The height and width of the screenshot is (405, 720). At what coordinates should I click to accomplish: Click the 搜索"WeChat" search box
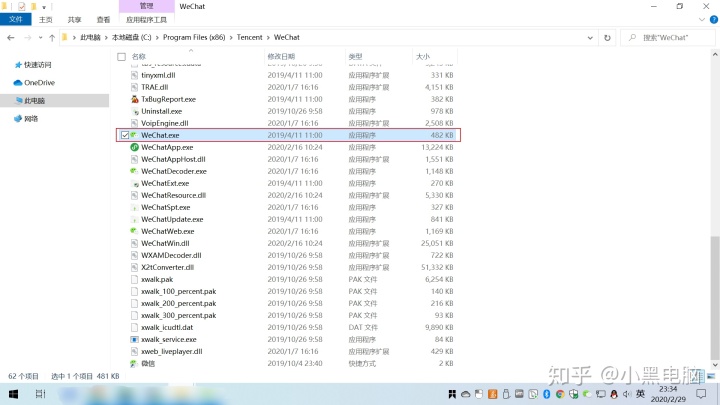[668, 38]
